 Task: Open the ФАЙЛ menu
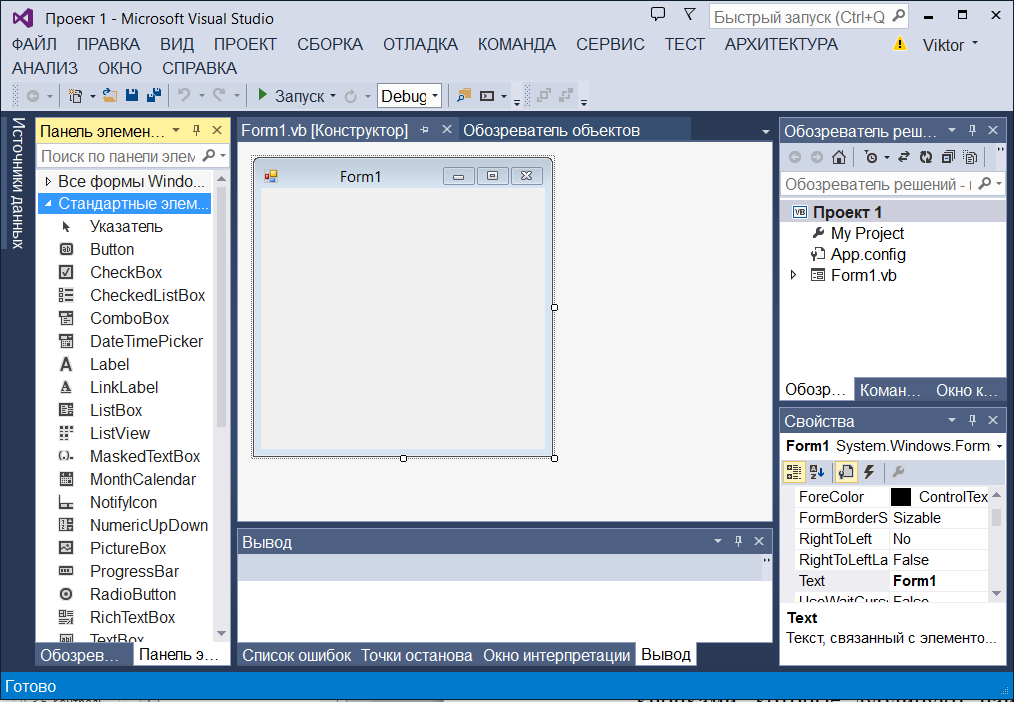(34, 44)
